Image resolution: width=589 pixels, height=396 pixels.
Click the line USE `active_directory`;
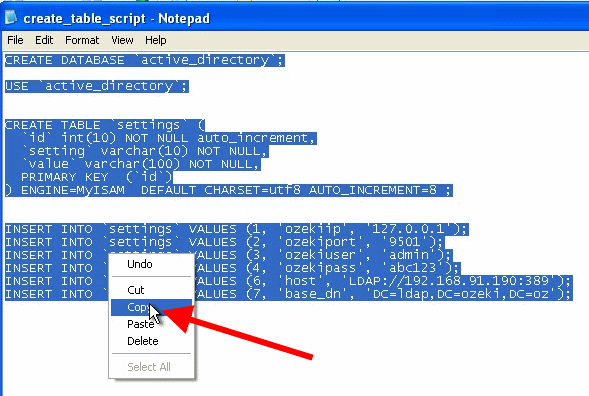97,86
